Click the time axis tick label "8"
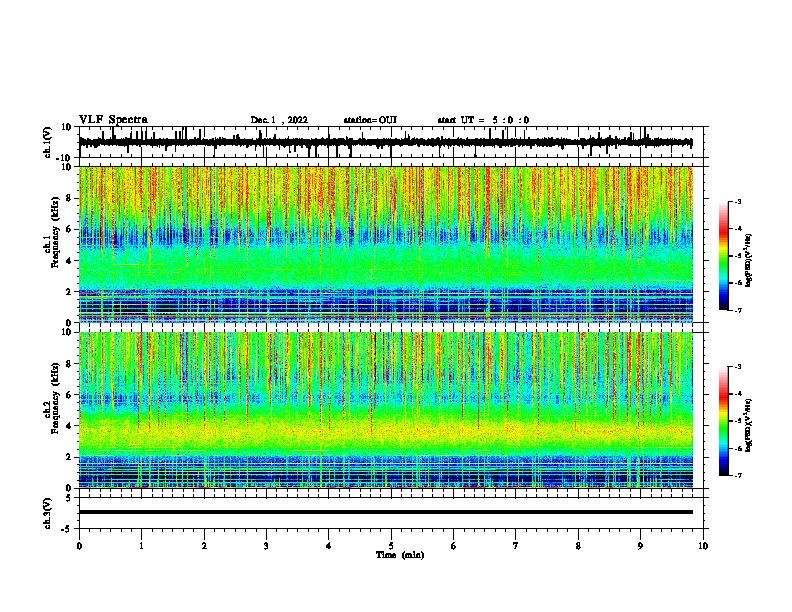 pos(578,546)
